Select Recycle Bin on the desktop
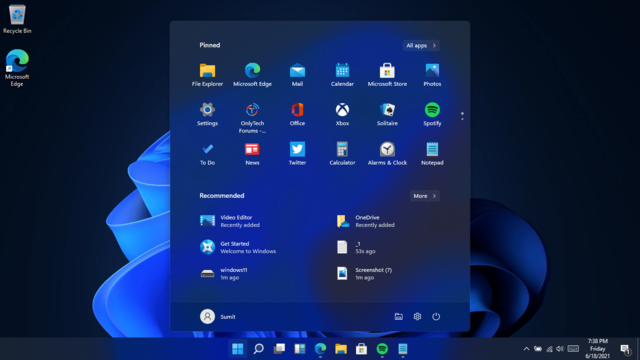This screenshot has width=640, height=360. tap(17, 19)
